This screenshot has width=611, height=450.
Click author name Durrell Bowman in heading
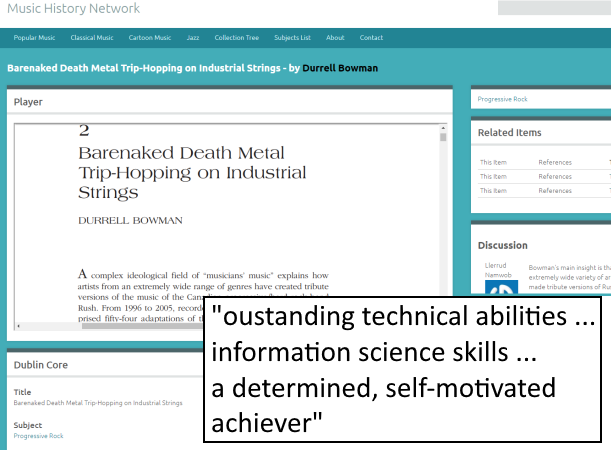(340, 69)
